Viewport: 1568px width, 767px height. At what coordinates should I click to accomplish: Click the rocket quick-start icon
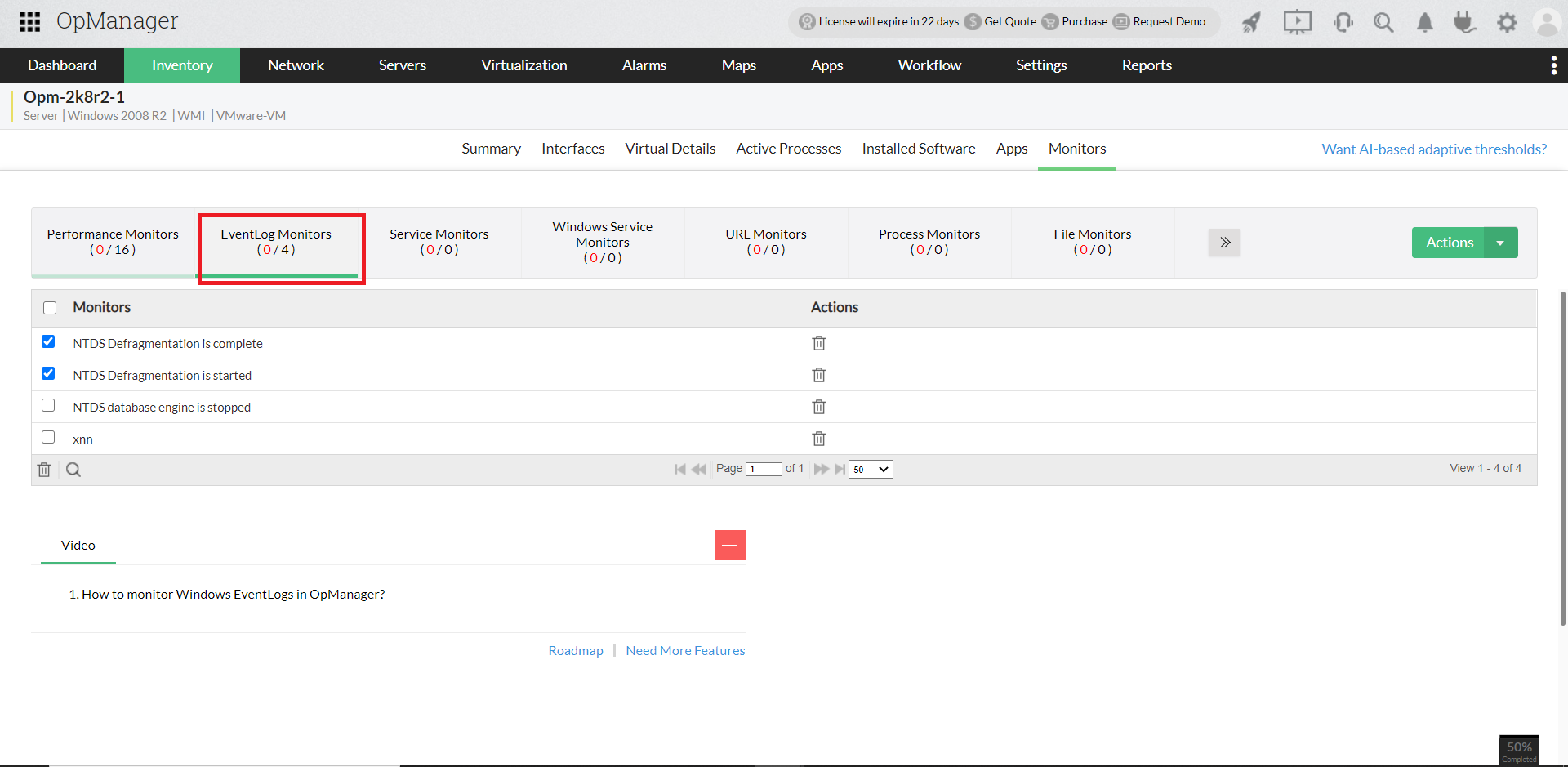coord(1251,22)
